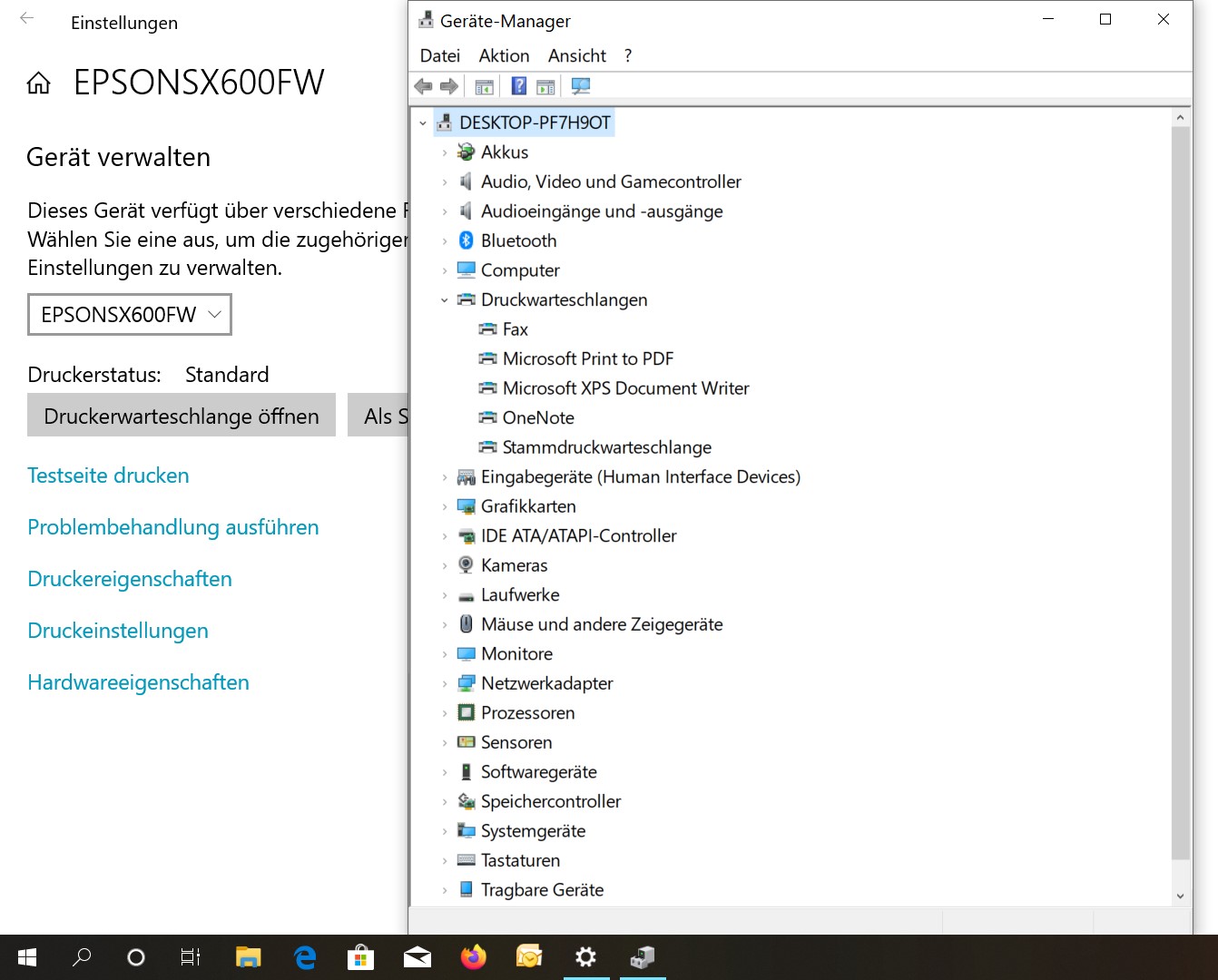Click Druckerwarteschlange öffnen button

point(182,416)
